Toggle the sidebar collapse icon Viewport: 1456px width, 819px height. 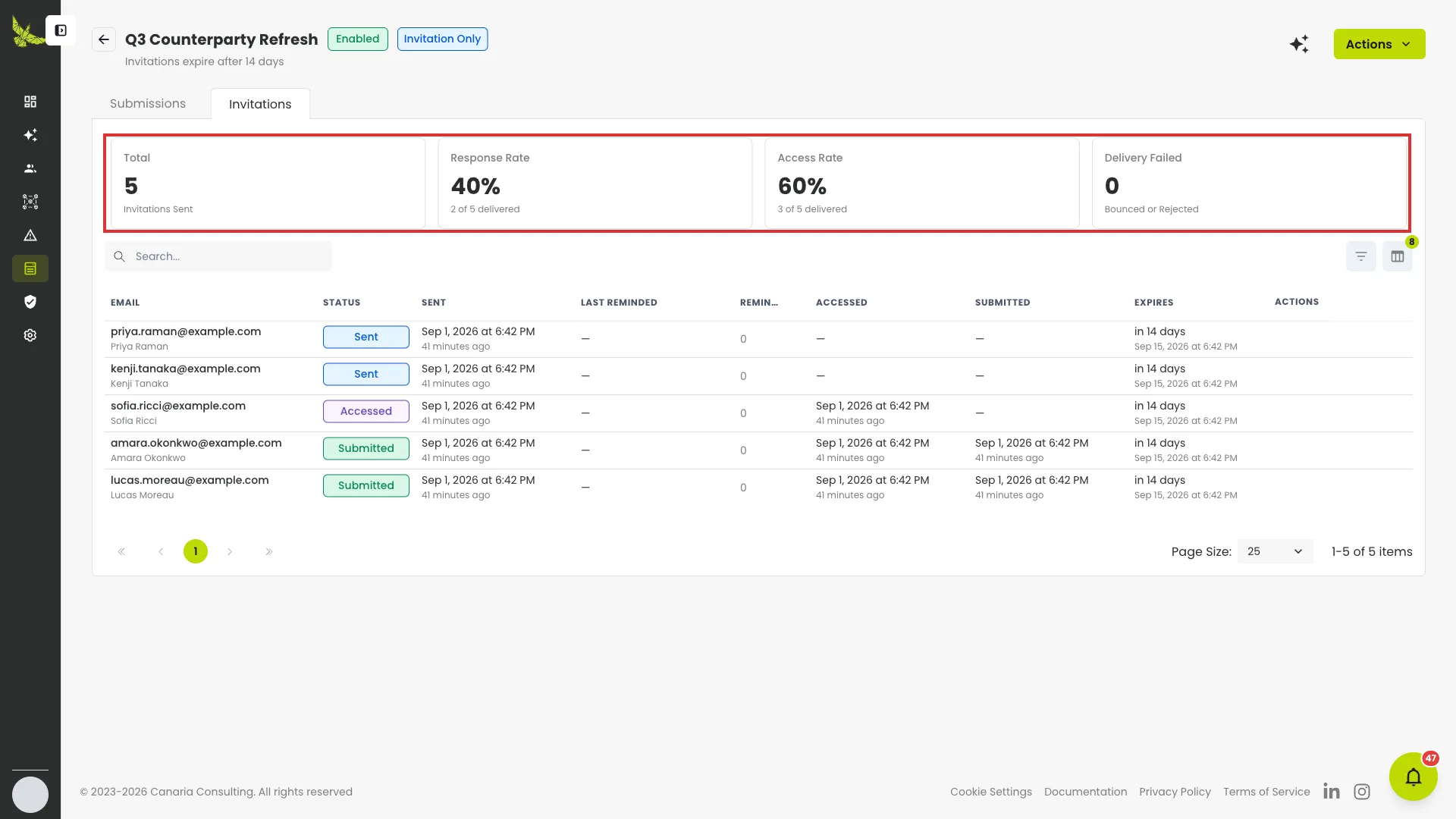pyautogui.click(x=61, y=30)
